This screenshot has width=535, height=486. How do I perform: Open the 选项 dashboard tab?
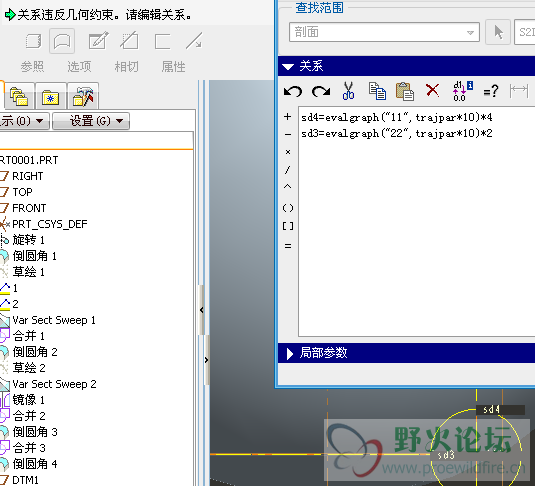tap(79, 66)
